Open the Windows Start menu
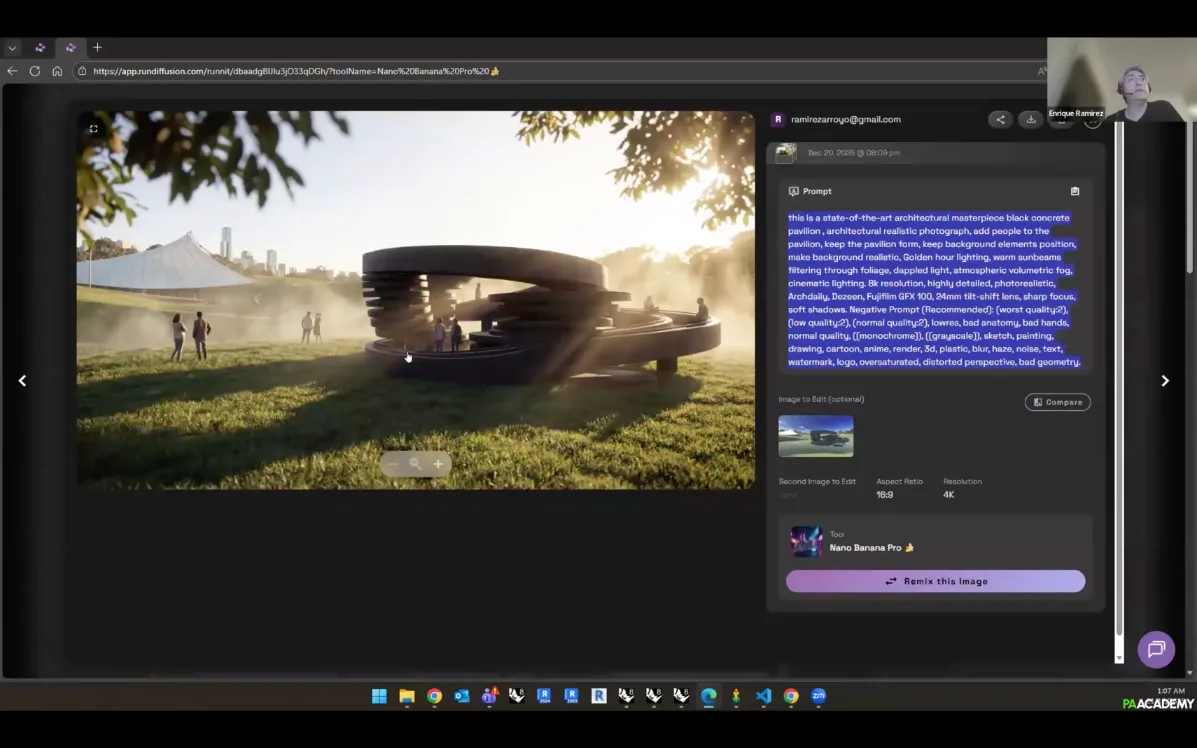This screenshot has height=748, width=1197. click(379, 696)
